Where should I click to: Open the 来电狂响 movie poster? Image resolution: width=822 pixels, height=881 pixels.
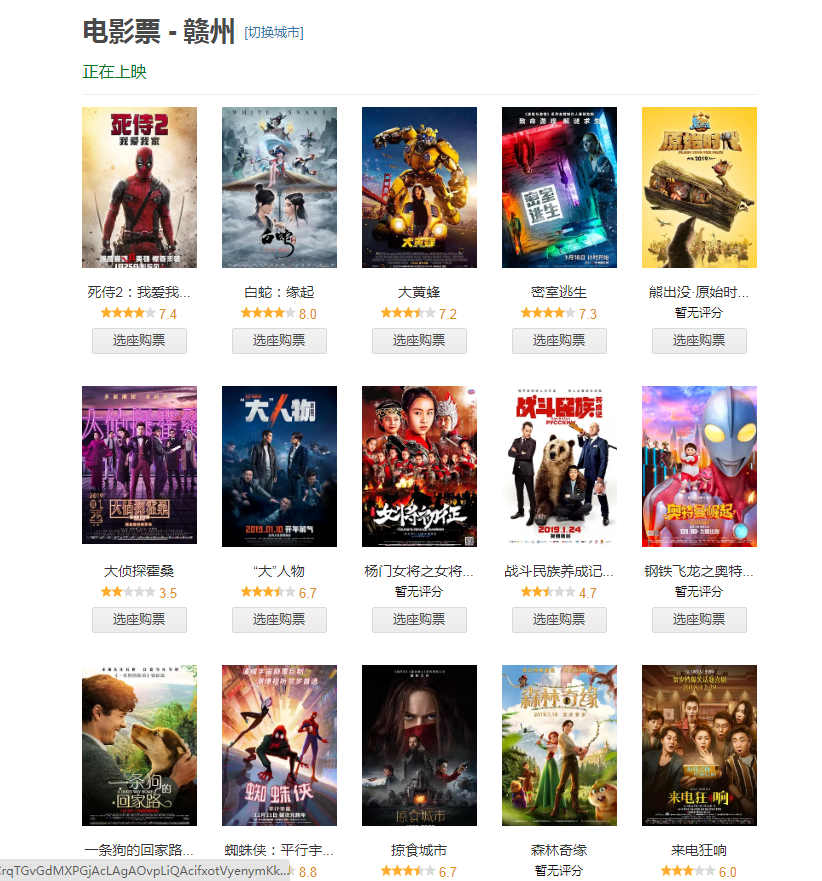(x=699, y=746)
